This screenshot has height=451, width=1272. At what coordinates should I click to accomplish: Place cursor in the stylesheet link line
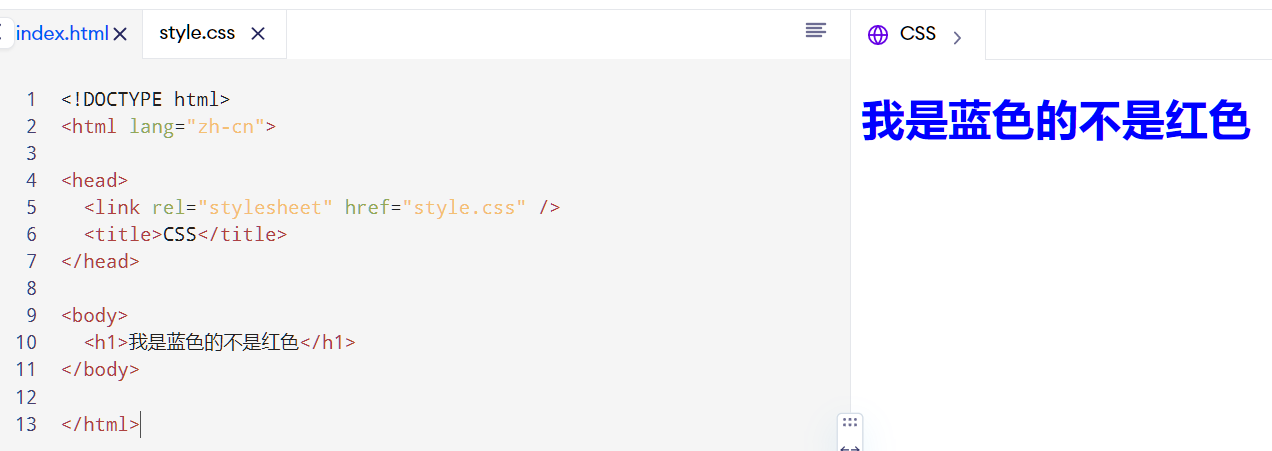(x=322, y=208)
